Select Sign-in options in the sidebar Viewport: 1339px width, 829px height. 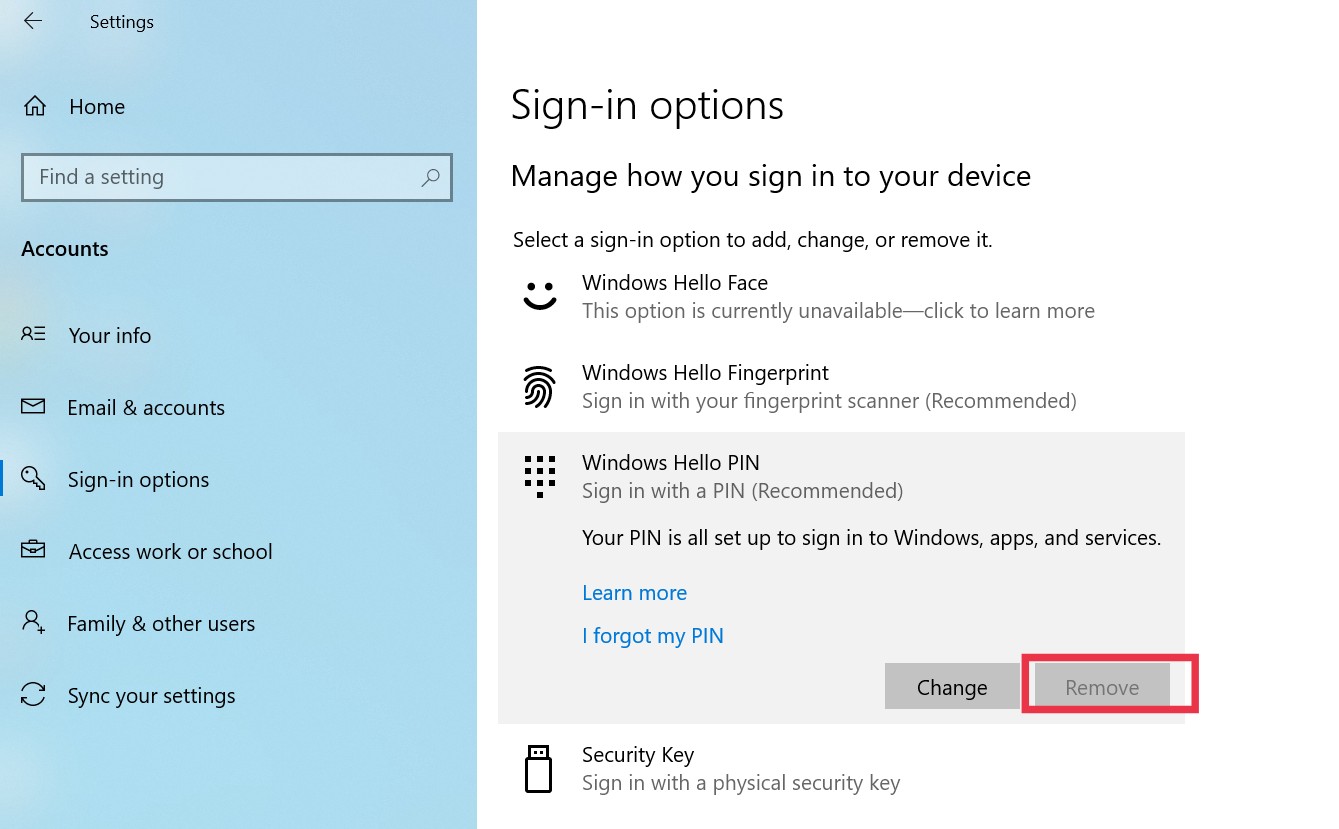(138, 479)
